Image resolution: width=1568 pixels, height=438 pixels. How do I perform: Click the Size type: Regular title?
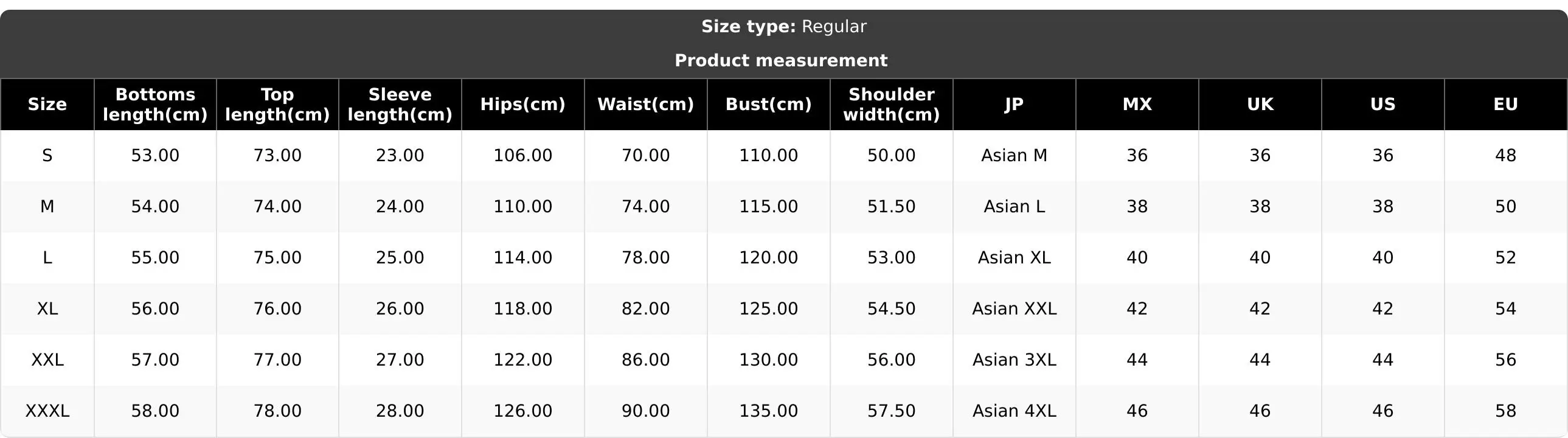point(784,27)
